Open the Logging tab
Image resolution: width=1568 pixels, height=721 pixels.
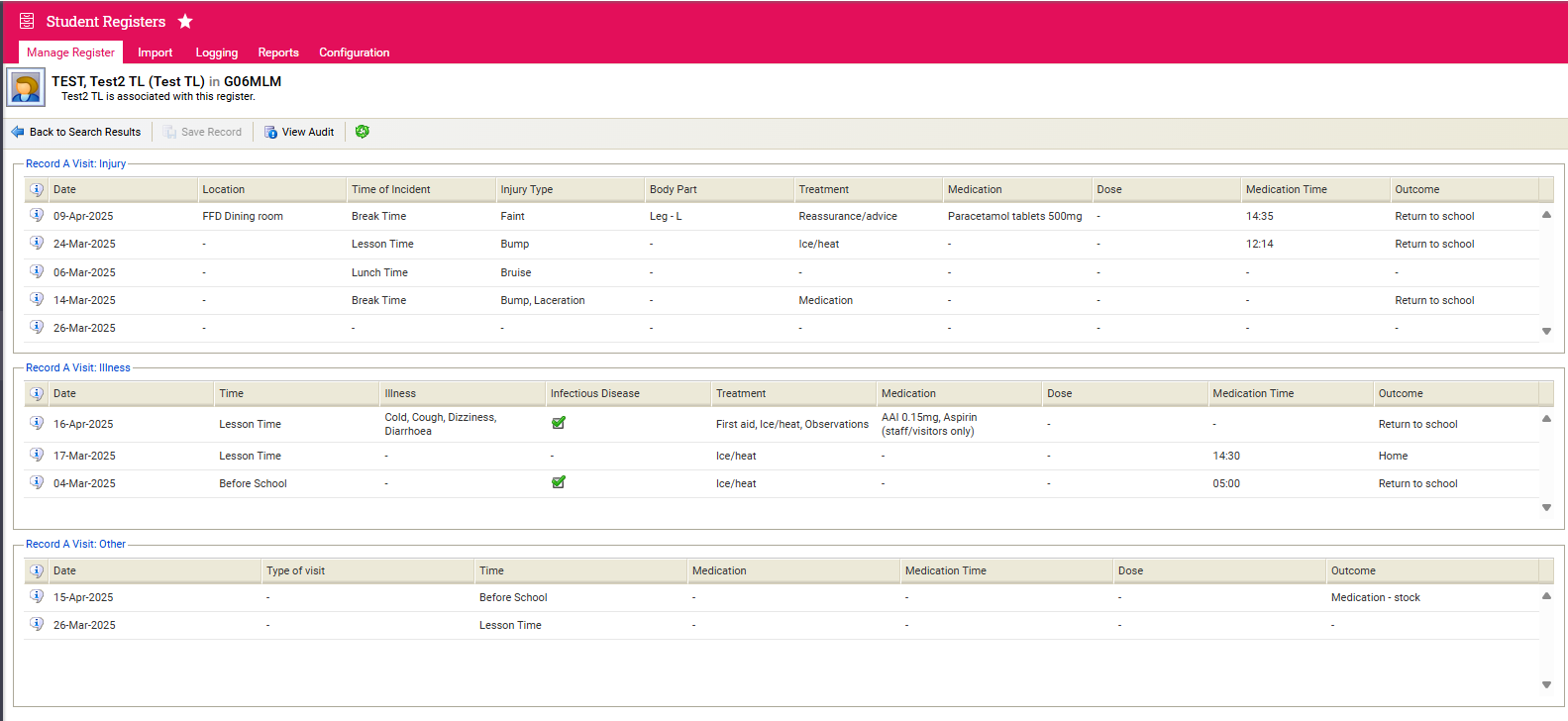(216, 52)
